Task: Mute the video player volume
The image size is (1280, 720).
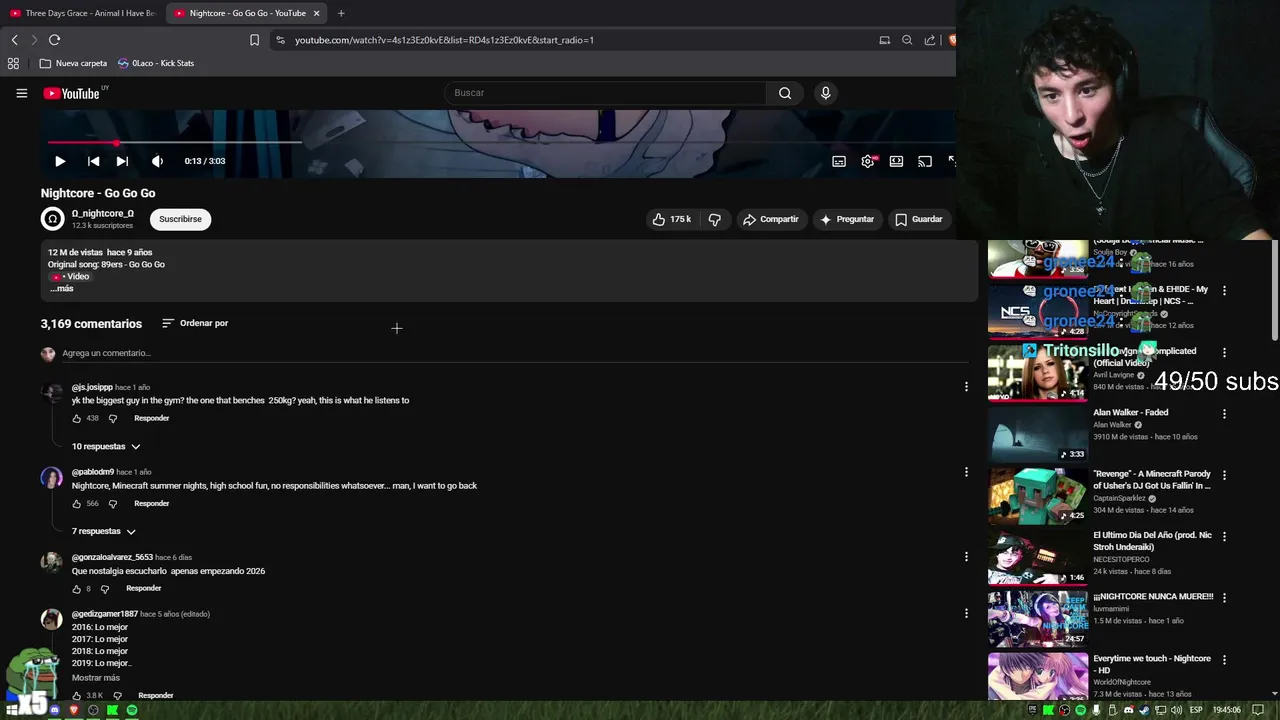Action: (x=157, y=161)
